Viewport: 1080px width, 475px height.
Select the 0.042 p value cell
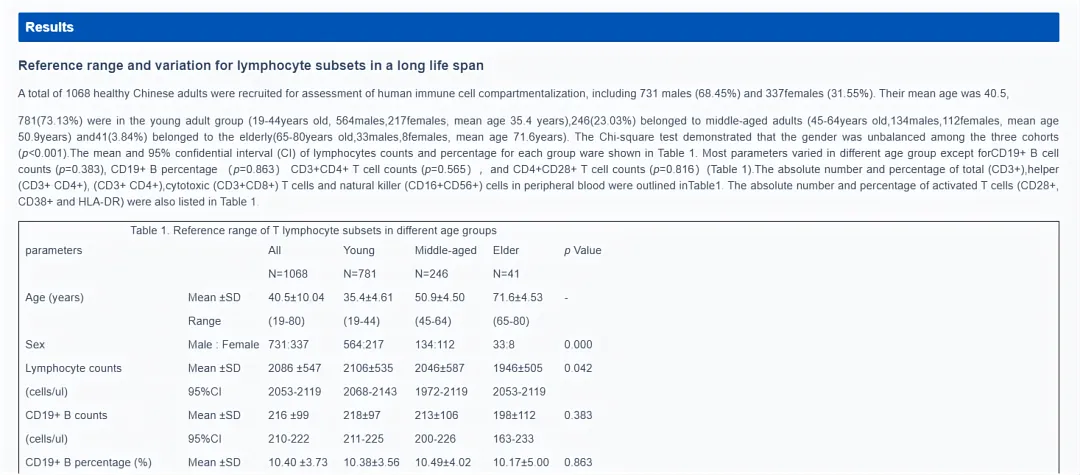point(578,368)
